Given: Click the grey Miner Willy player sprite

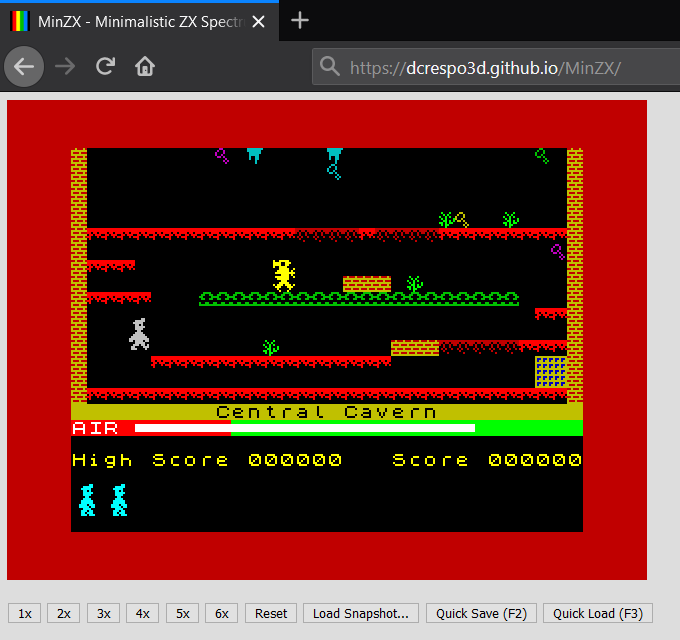Looking at the screenshot, I should click(x=139, y=334).
